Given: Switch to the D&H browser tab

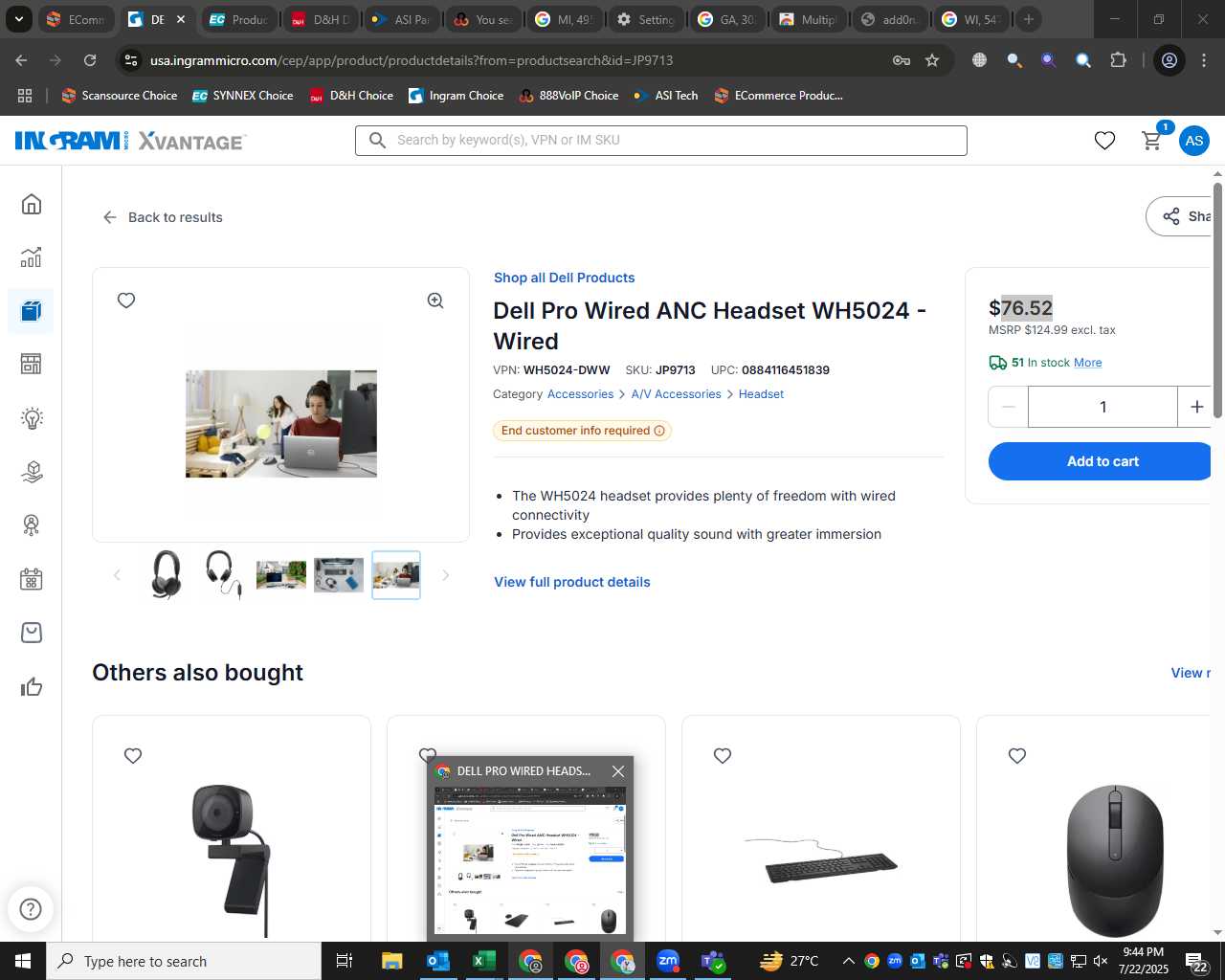Looking at the screenshot, I should pyautogui.click(x=322, y=19).
